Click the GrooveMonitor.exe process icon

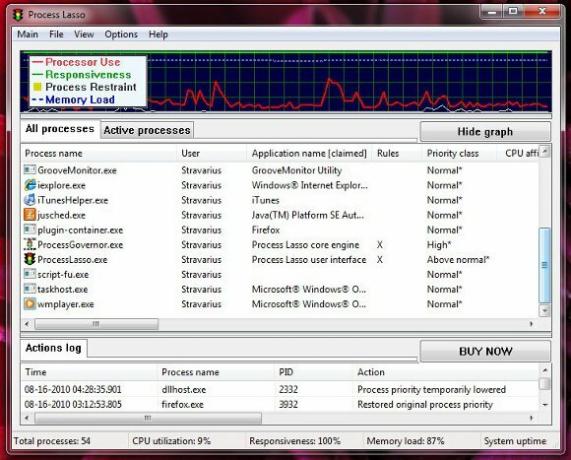[30, 170]
